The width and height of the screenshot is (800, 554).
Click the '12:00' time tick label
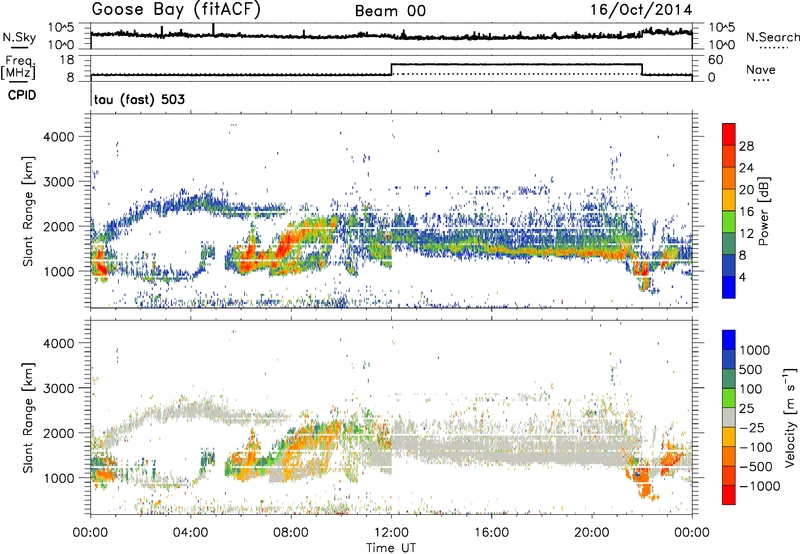391,533
